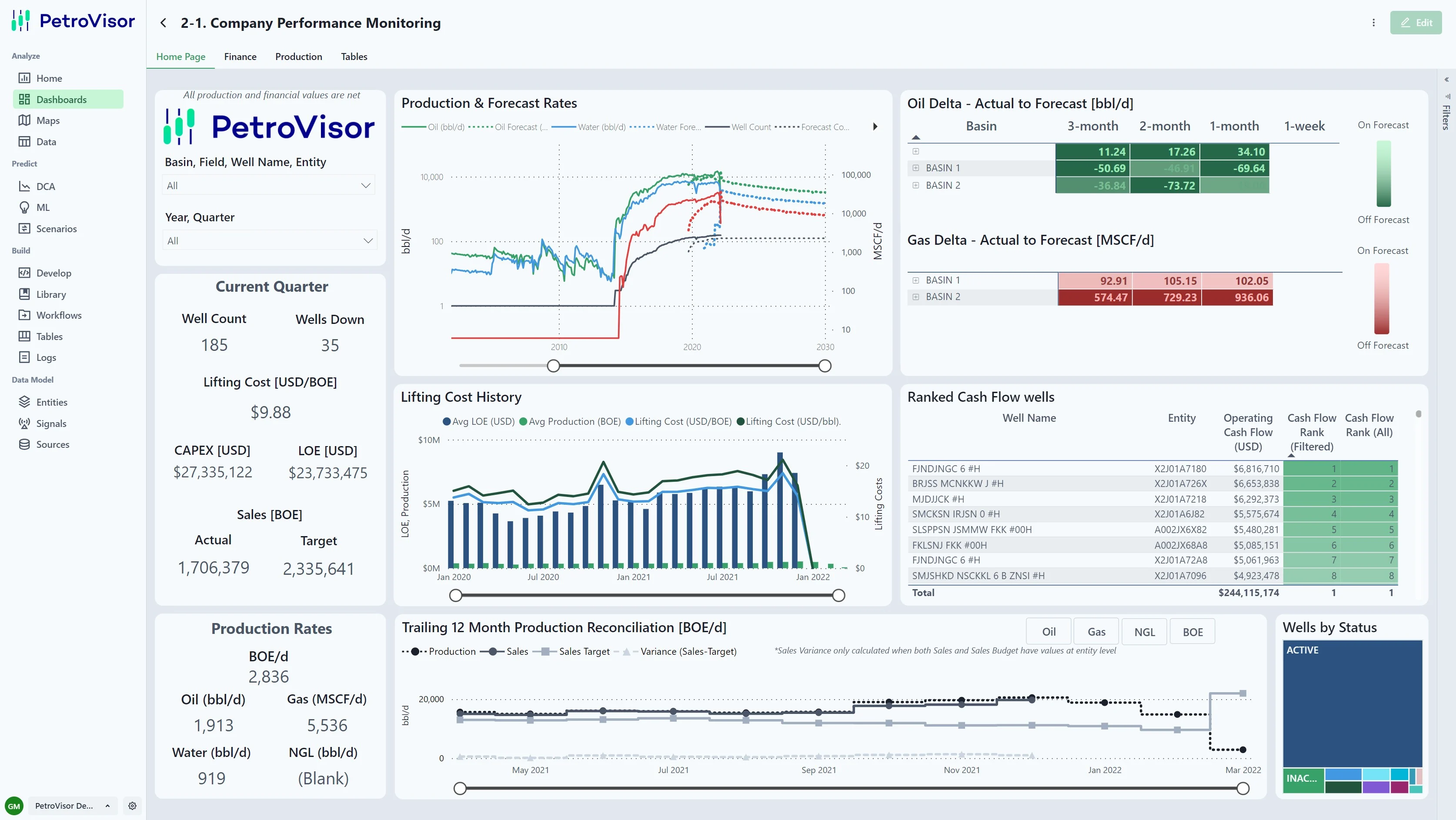Click the settings gear at bottom left

pyautogui.click(x=132, y=806)
